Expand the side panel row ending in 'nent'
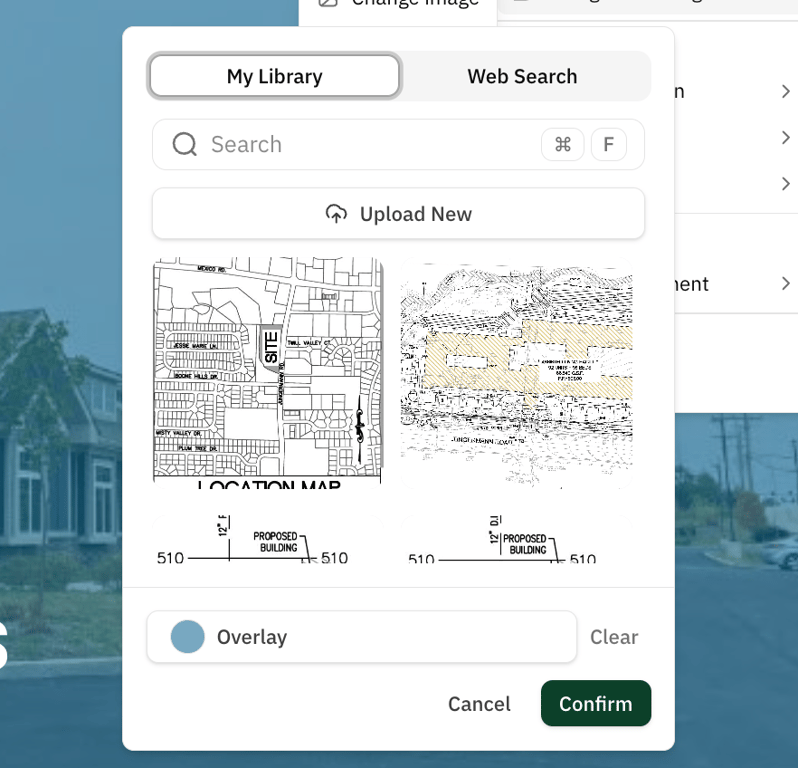 click(x=736, y=283)
